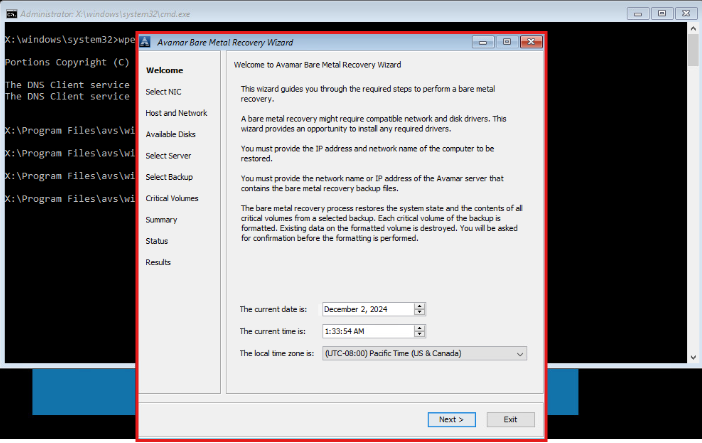
Task: Click cmd window scrollbar up arrow
Action: click(693, 28)
